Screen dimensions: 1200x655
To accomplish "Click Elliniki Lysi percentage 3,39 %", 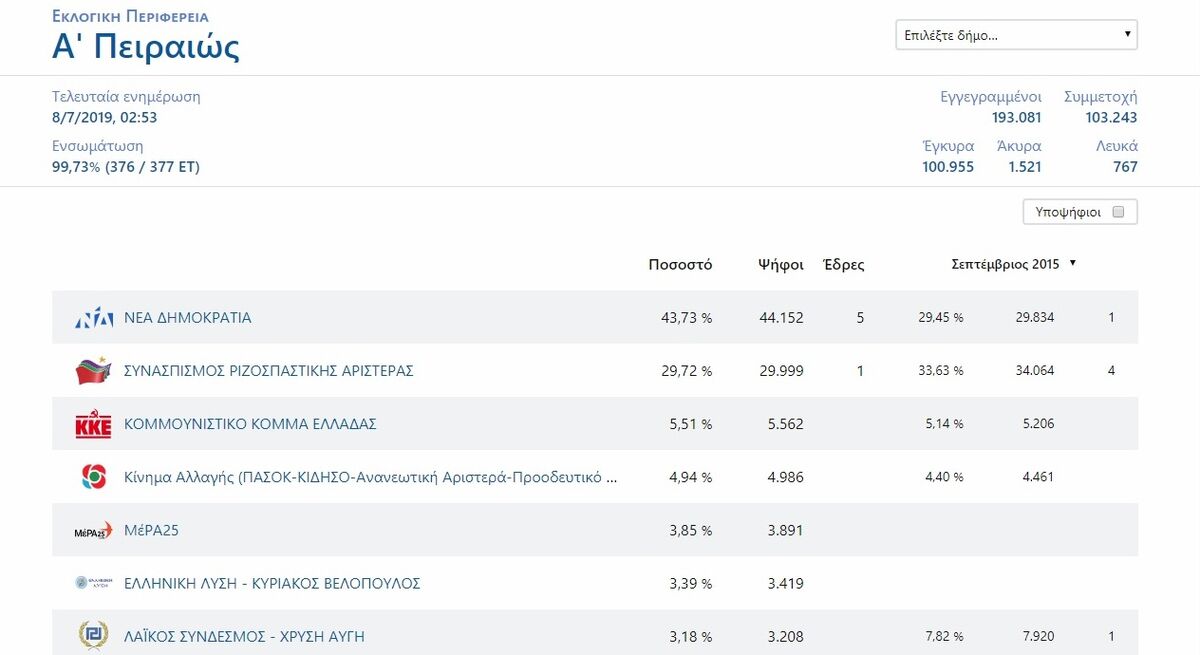I will point(691,583).
